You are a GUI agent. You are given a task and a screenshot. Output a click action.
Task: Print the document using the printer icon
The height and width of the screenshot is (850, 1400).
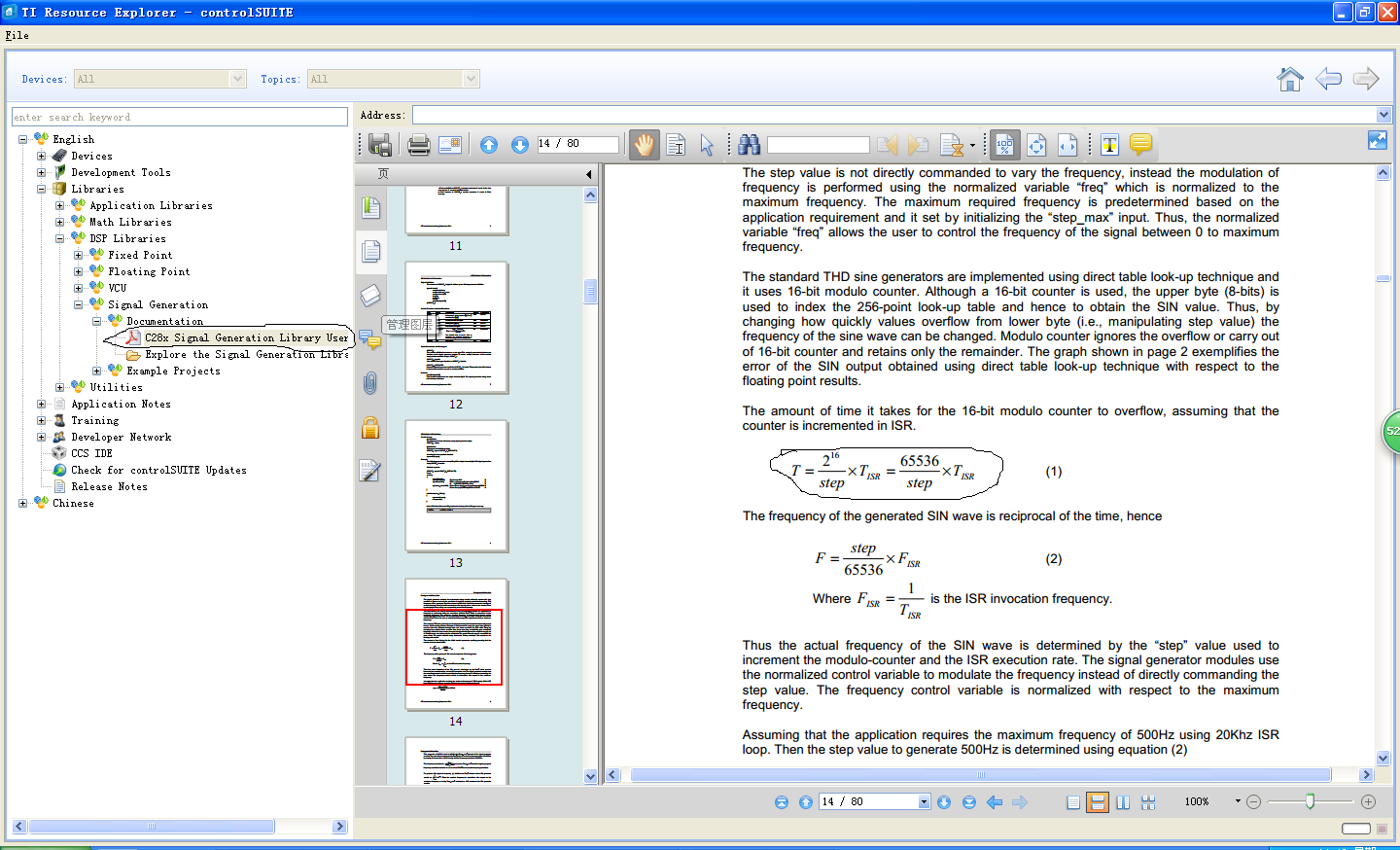(x=419, y=145)
